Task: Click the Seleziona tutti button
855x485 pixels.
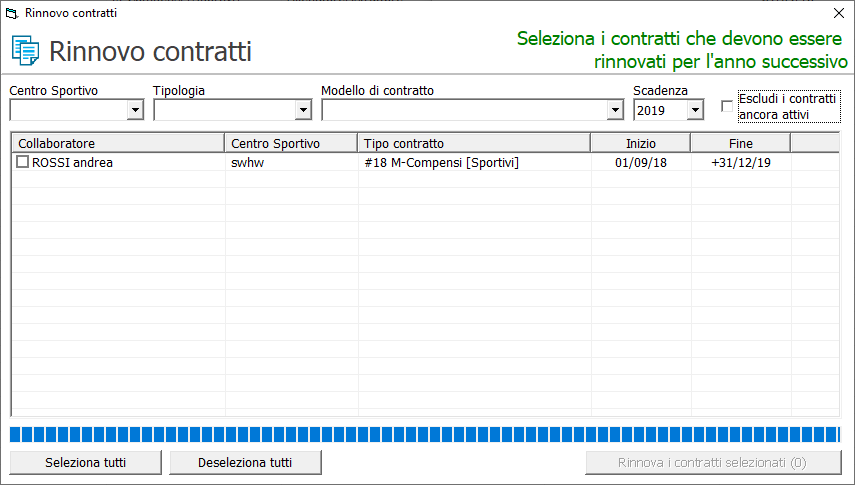Action: coord(86,463)
